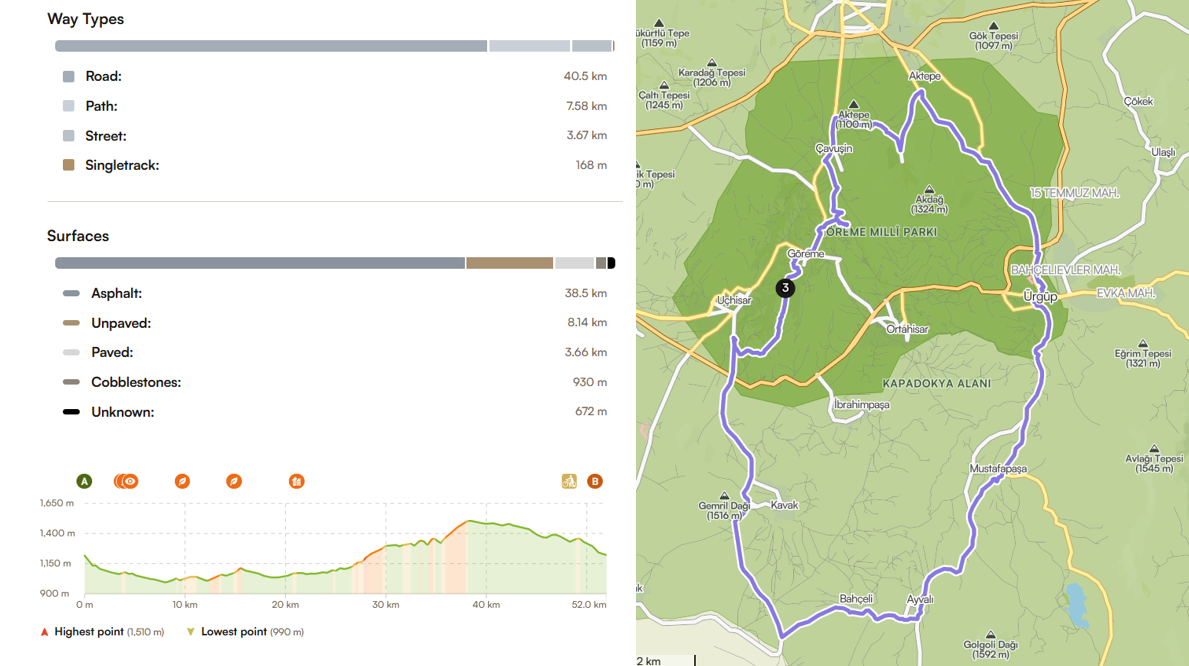The height and width of the screenshot is (666, 1189).
Task: Click the cyclist highlight icon near the end
Action: 569,481
